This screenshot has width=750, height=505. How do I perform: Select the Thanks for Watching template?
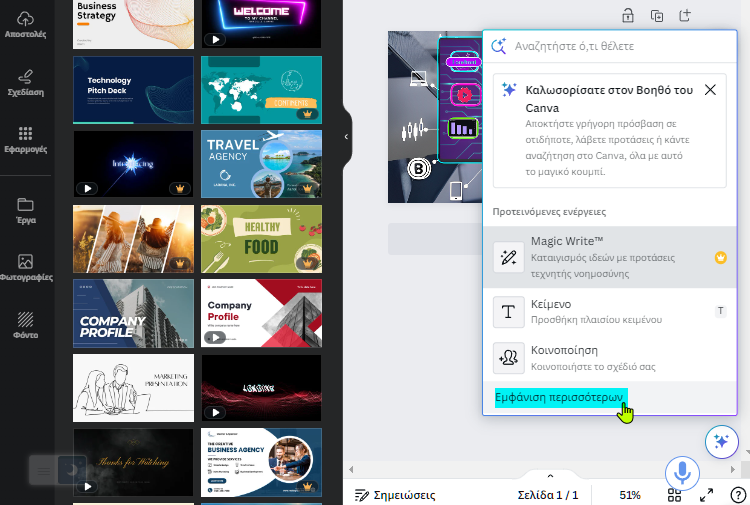(x=133, y=462)
